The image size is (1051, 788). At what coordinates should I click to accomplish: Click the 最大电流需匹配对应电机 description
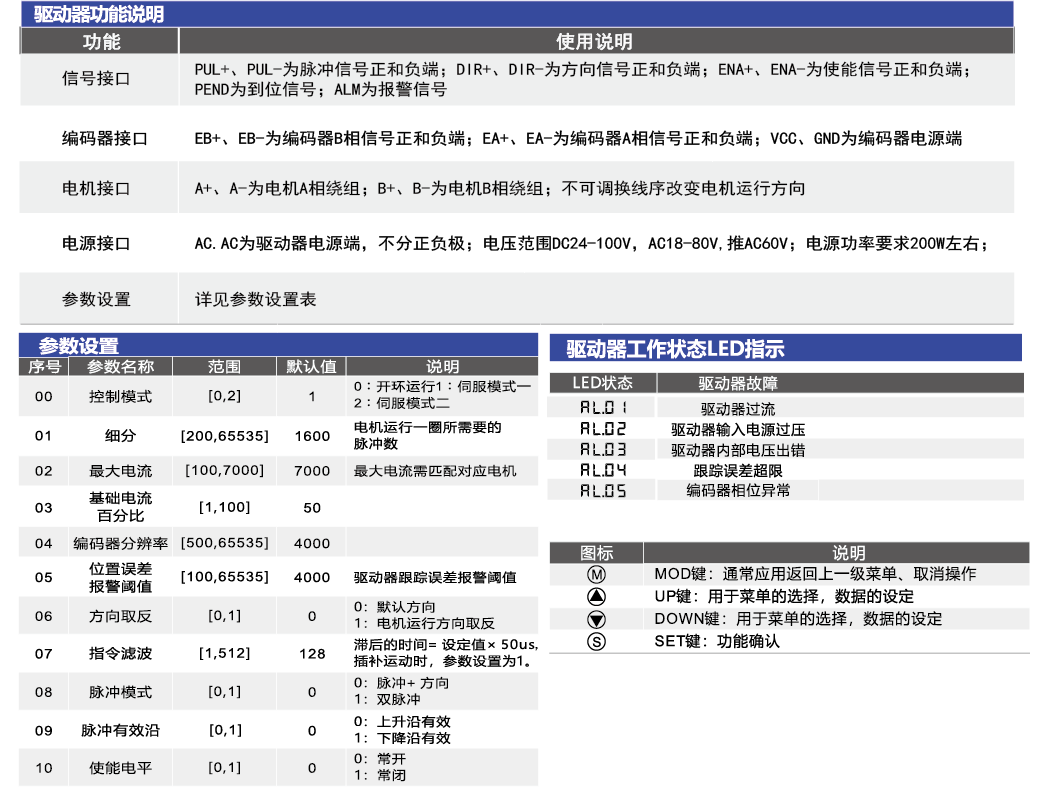point(435,471)
